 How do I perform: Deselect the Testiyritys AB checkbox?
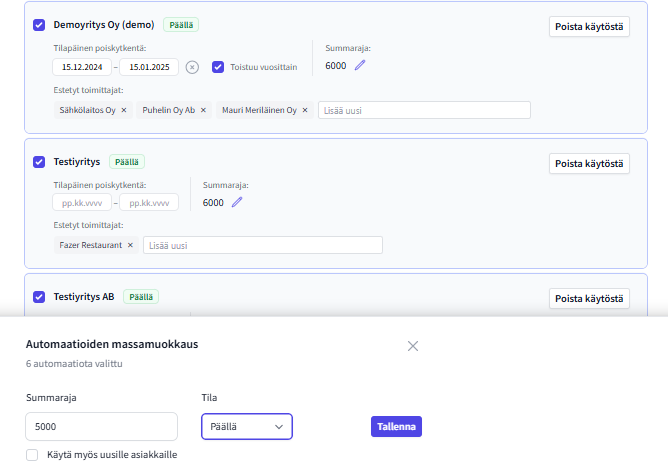coord(39,297)
